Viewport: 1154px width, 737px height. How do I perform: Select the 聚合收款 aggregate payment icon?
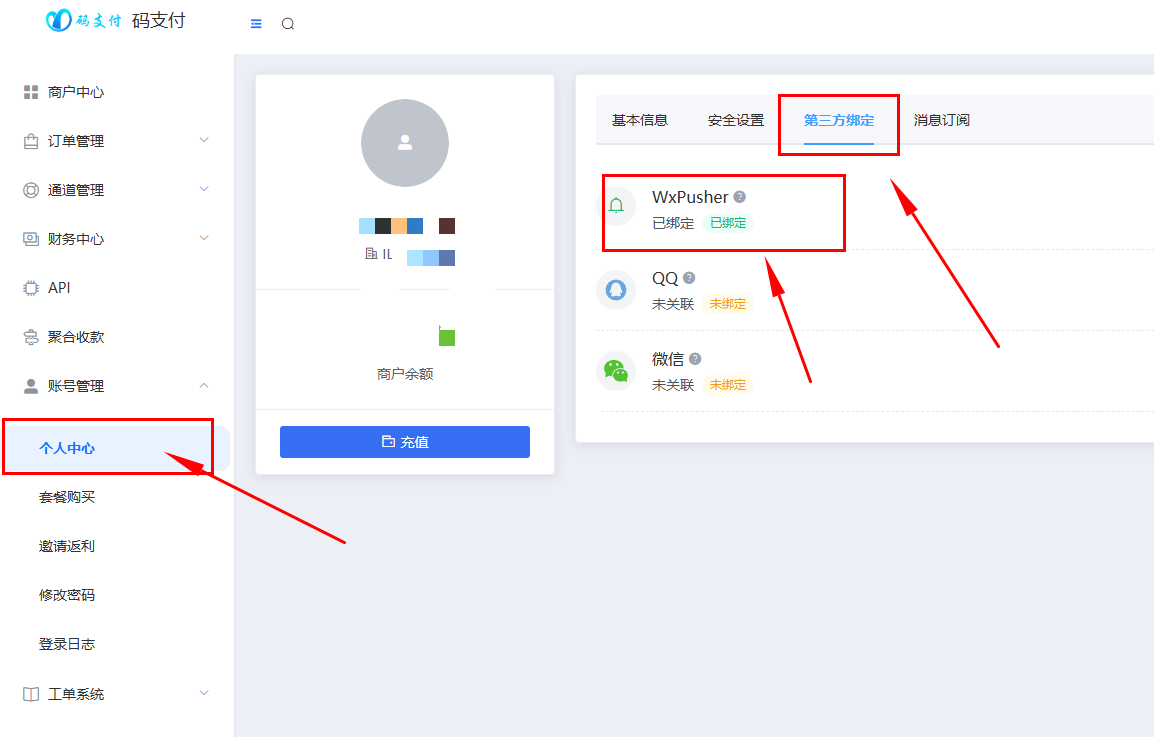click(x=29, y=336)
